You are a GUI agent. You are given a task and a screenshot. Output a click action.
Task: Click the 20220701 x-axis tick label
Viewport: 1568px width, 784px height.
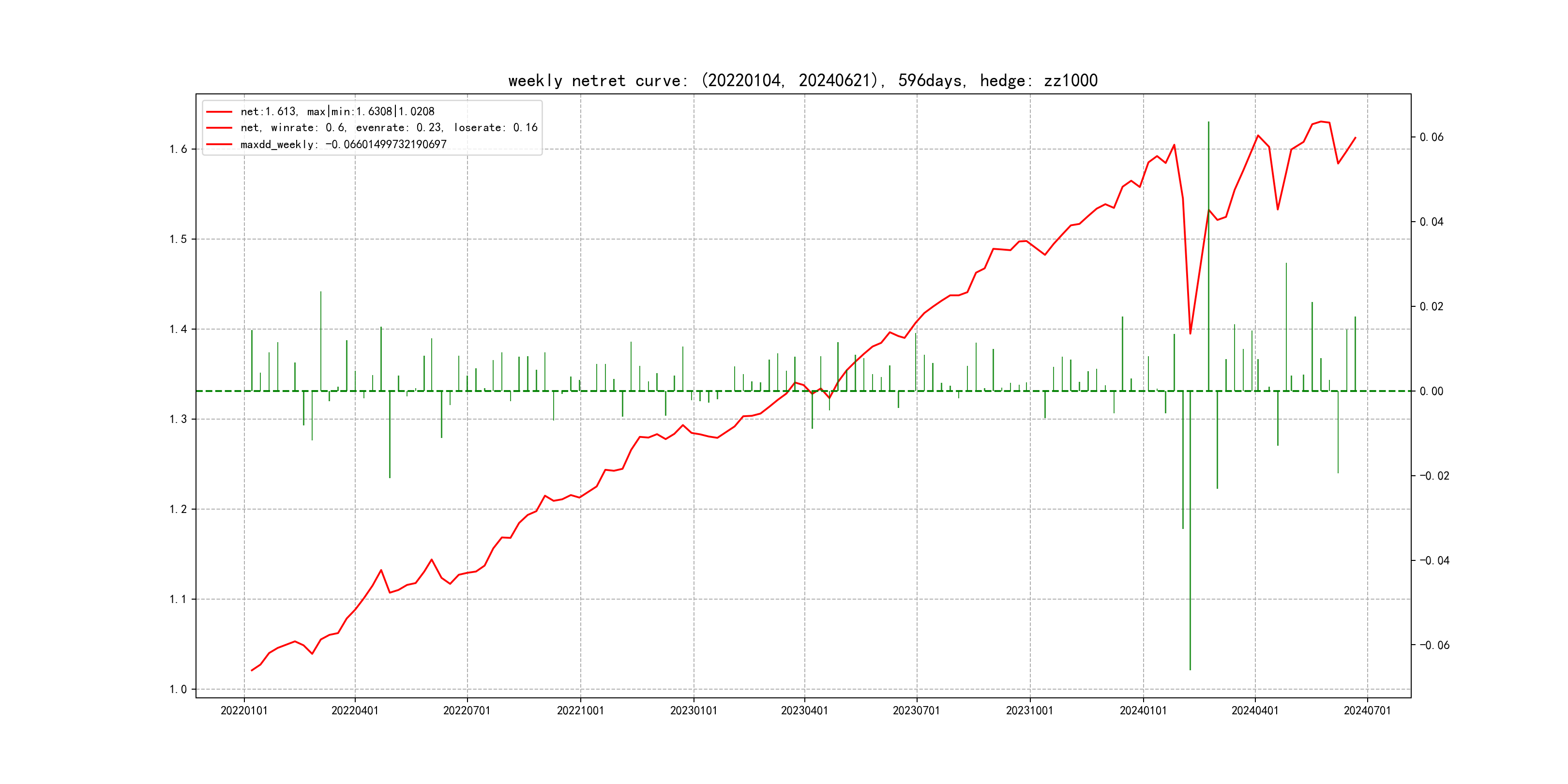(466, 710)
